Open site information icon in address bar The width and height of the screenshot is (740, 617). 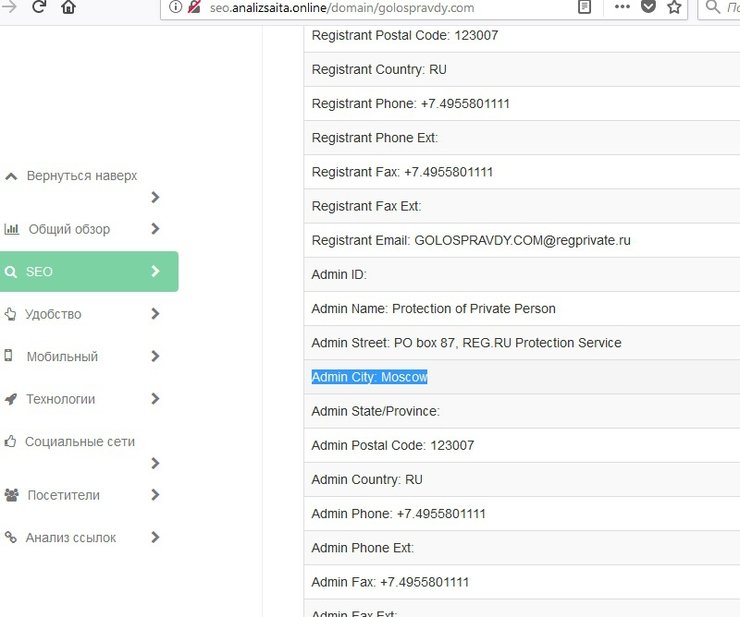pyautogui.click(x=175, y=7)
